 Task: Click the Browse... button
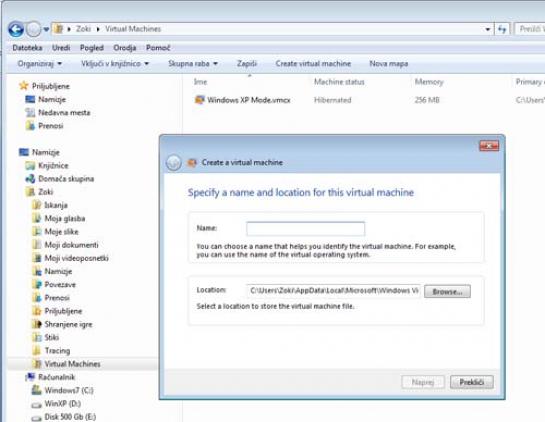coord(447,291)
